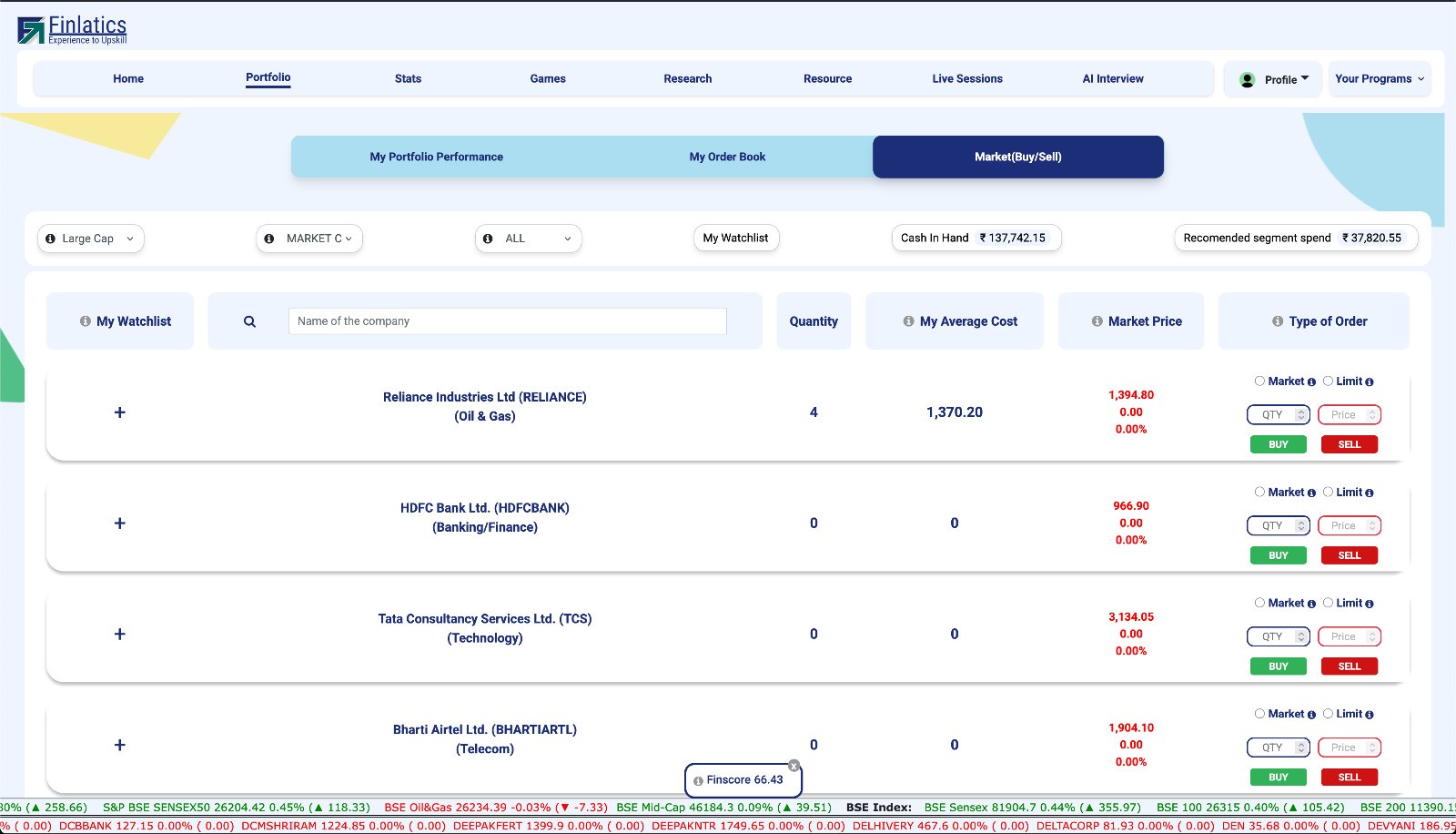This screenshot has height=834, width=1456.
Task: Go to the Home menu item
Action: pos(128,79)
